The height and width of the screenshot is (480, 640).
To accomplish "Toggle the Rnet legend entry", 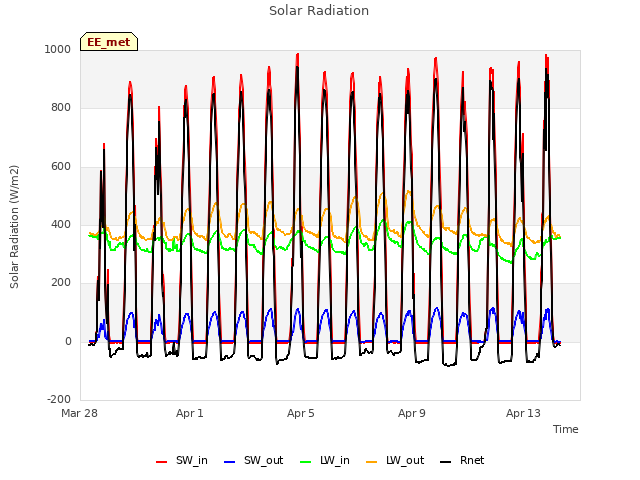I will (x=462, y=460).
